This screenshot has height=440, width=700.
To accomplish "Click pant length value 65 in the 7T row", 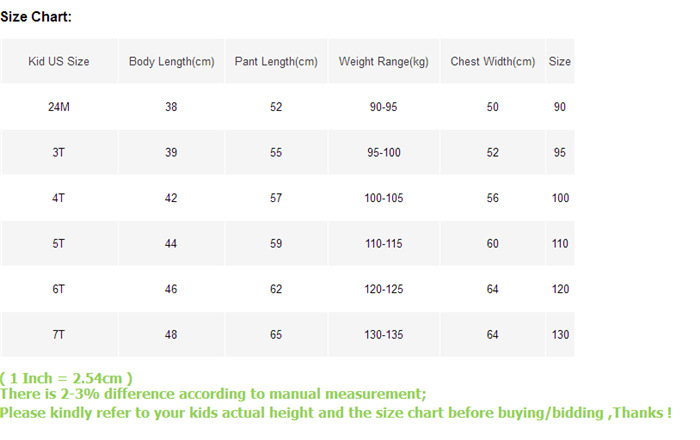I will click(276, 335).
